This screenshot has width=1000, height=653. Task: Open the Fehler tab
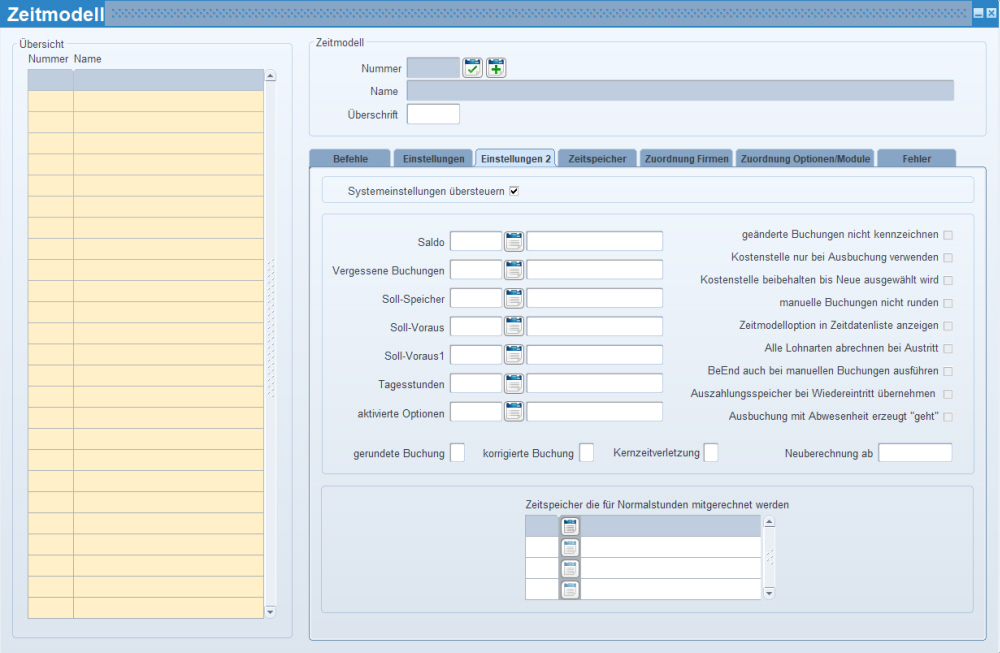(x=916, y=158)
